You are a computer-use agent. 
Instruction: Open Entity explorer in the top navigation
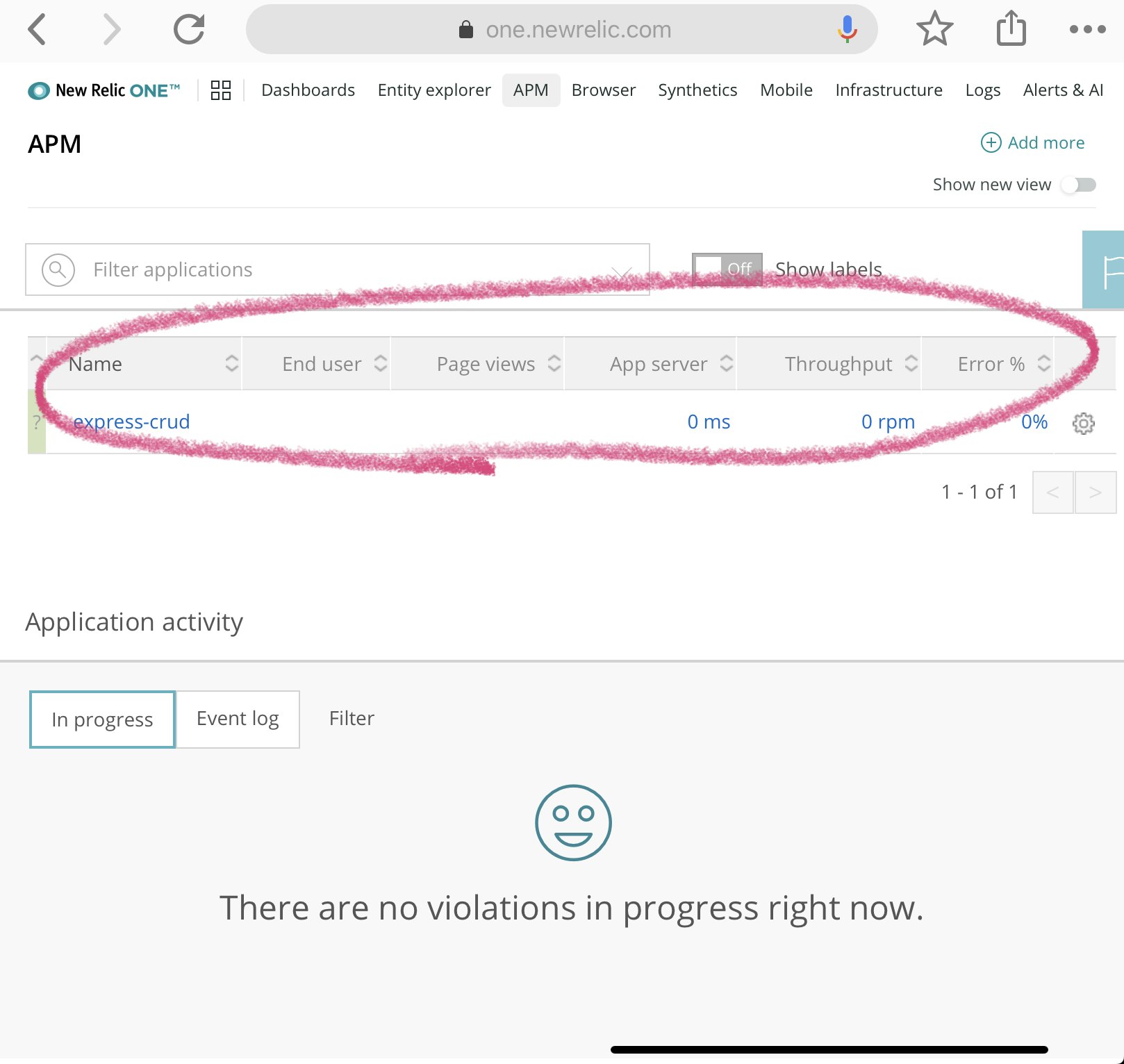coord(434,90)
